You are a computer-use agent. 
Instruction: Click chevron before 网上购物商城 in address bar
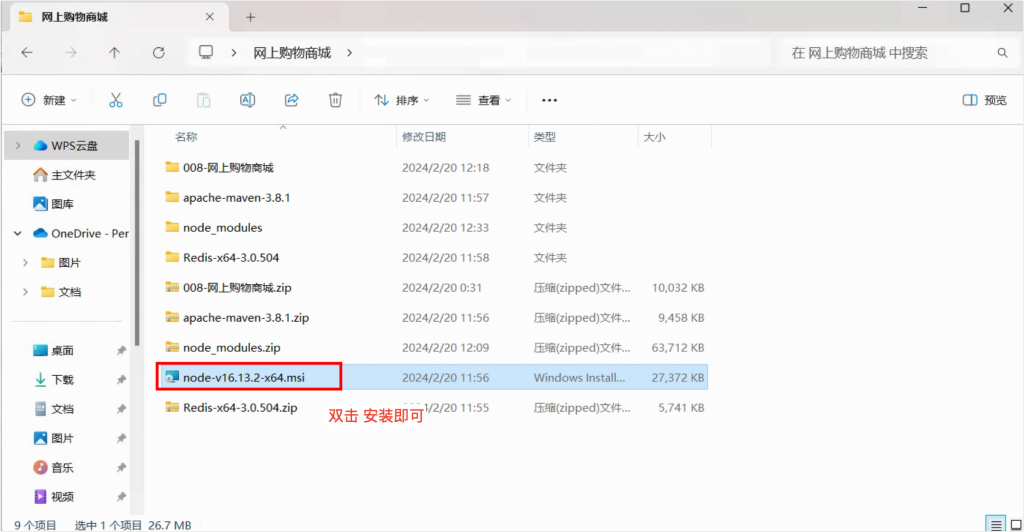pos(234,53)
